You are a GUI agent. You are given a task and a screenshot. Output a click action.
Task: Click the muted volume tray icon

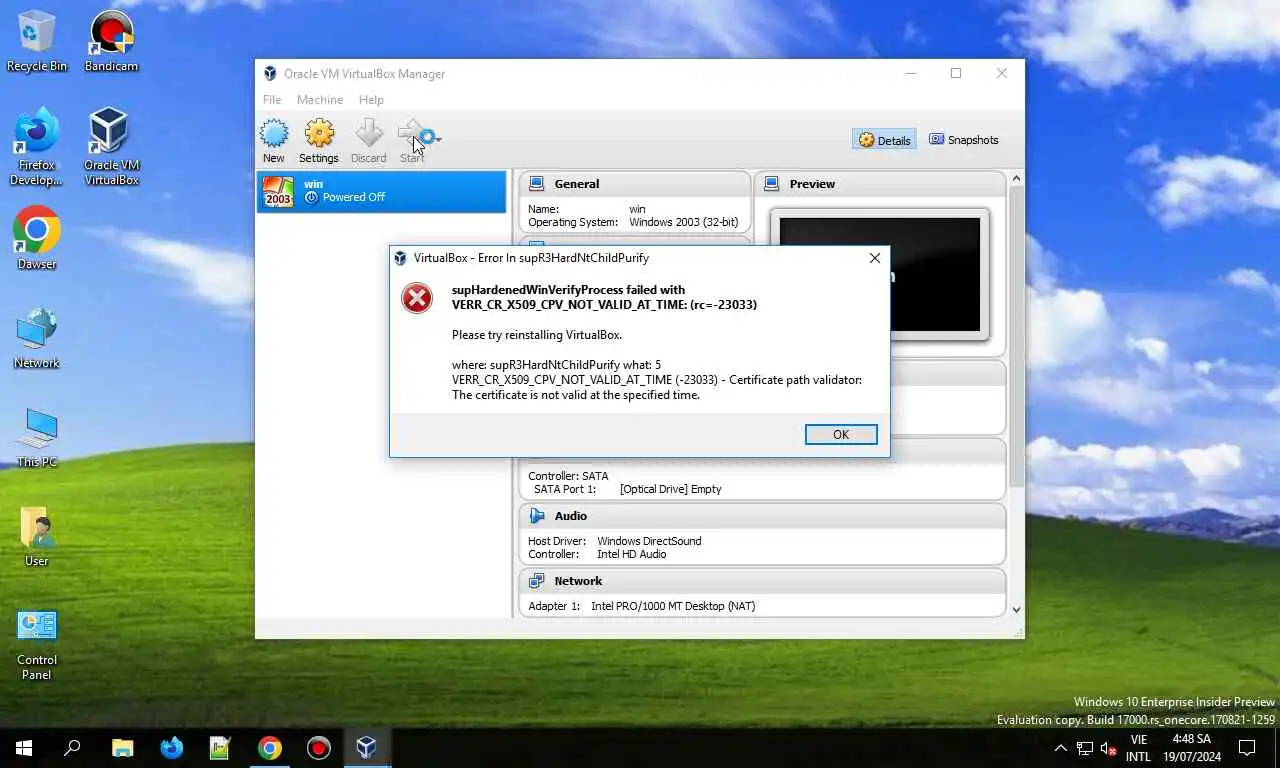tap(1108, 748)
